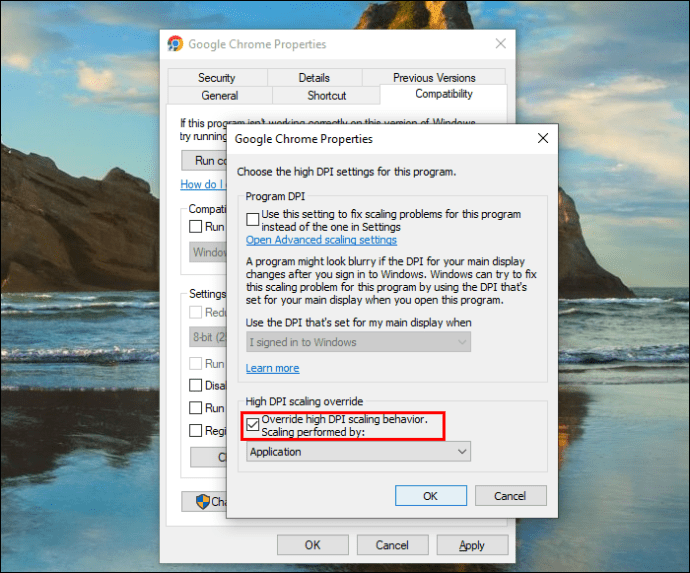This screenshot has height=573, width=690.
Task: Click the Chrome icon in the background window title
Action: (175, 44)
